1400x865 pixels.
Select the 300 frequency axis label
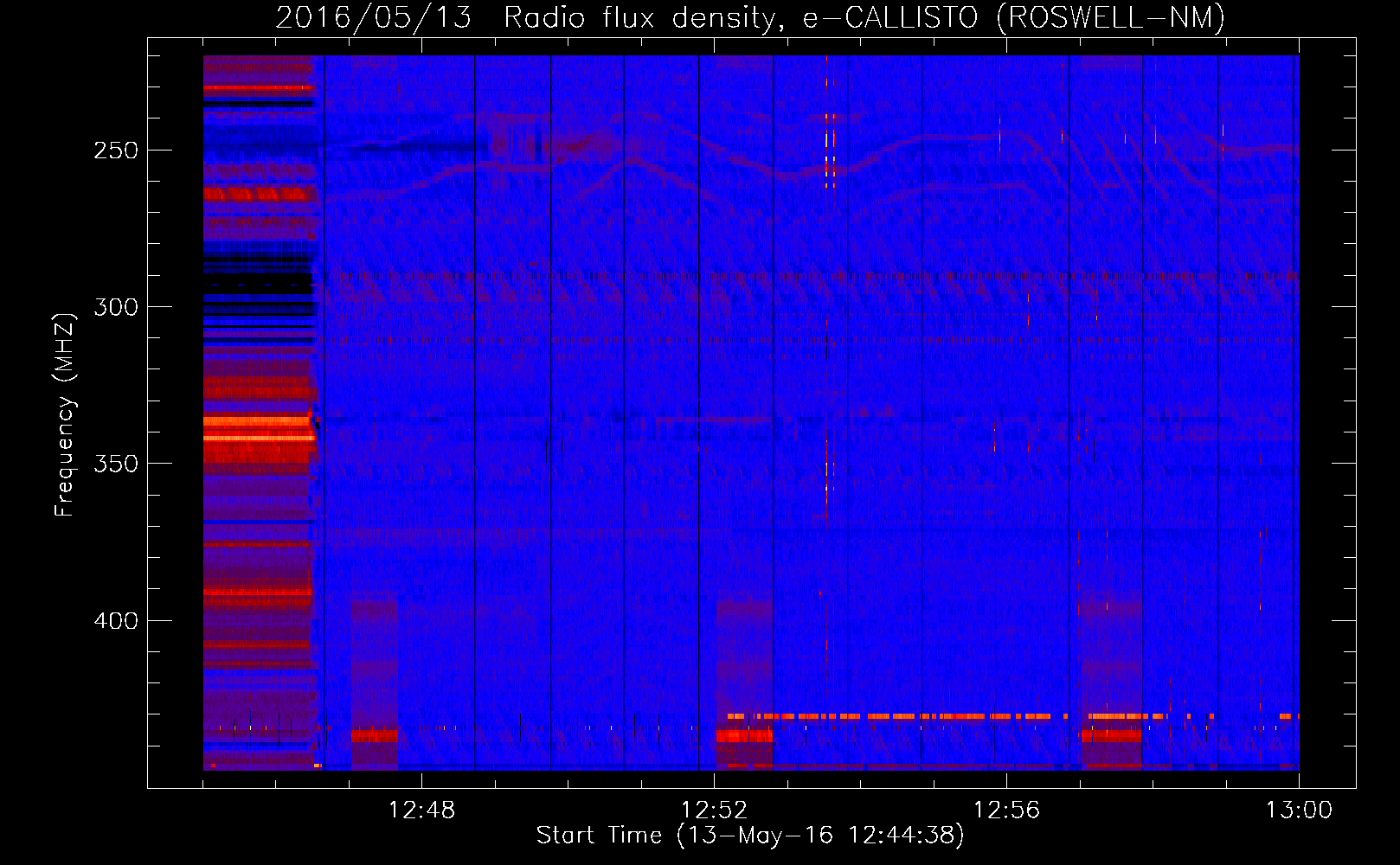[116, 307]
